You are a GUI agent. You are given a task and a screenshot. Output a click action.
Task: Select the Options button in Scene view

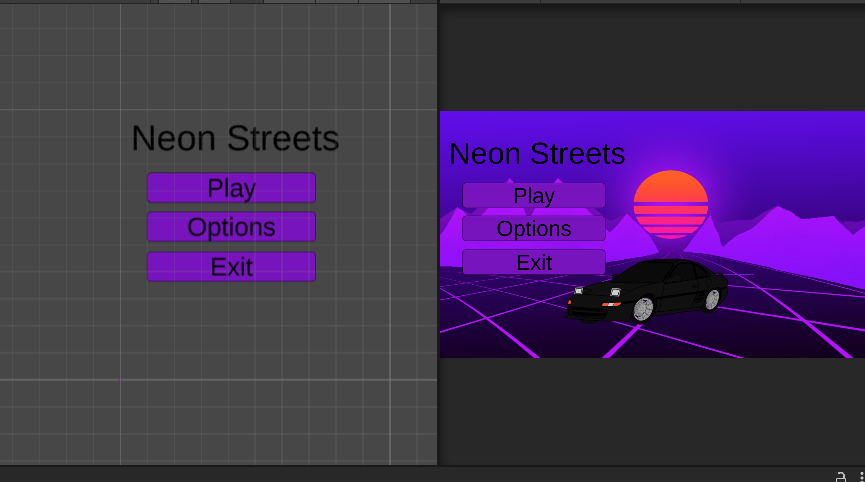click(231, 227)
